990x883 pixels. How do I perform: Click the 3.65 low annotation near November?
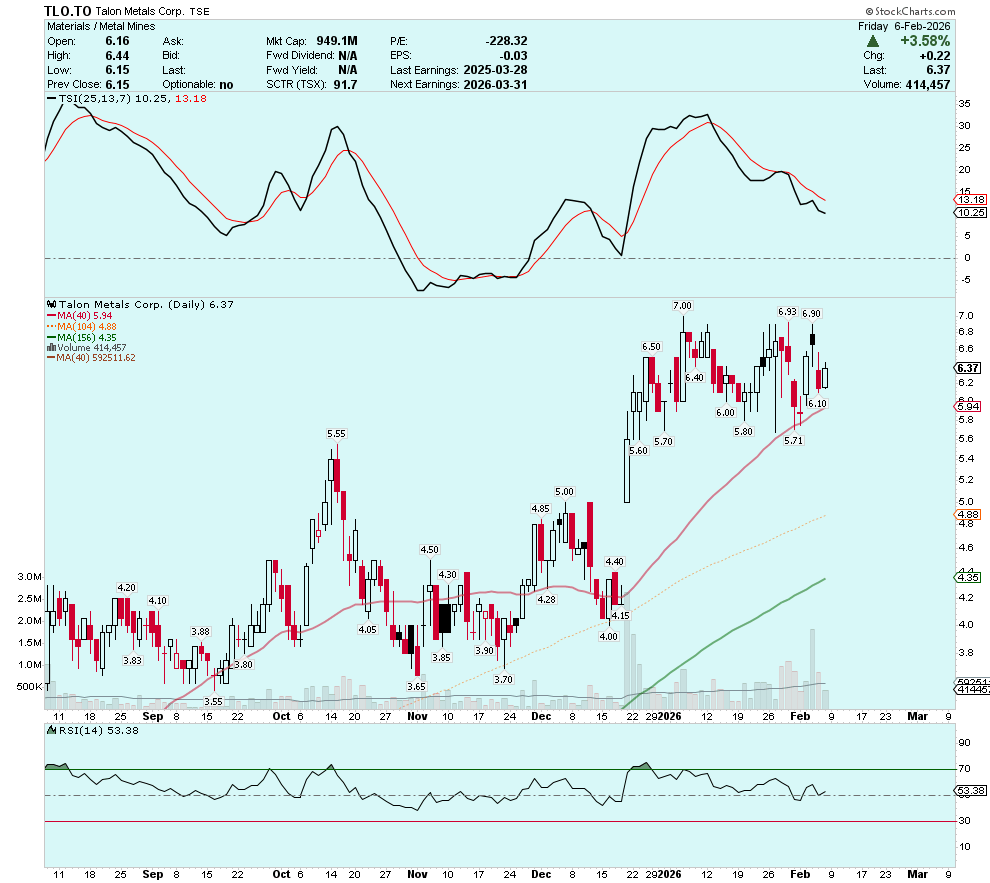tap(416, 687)
